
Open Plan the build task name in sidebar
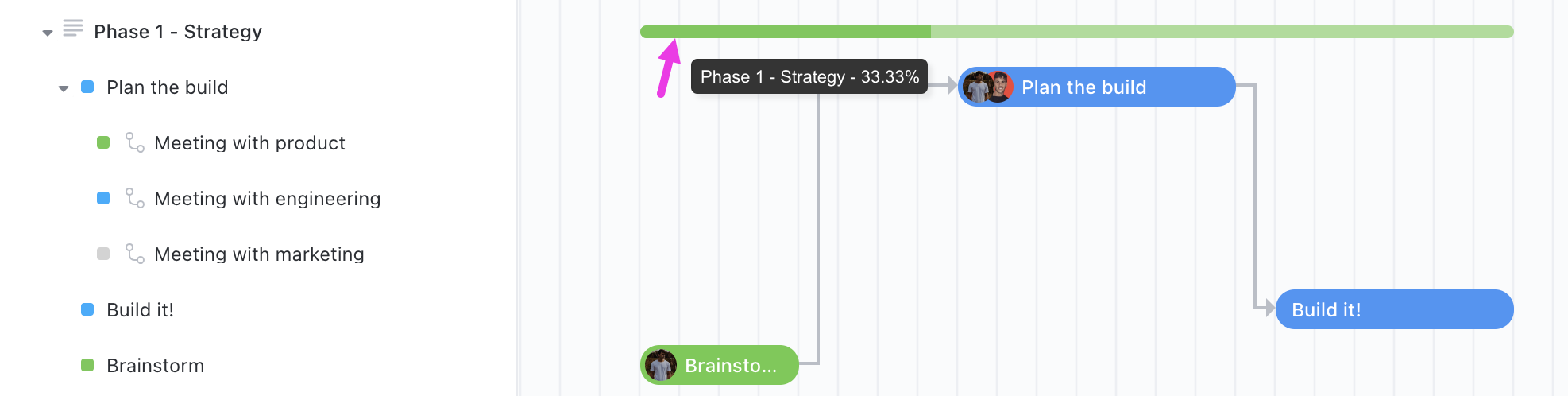167,87
